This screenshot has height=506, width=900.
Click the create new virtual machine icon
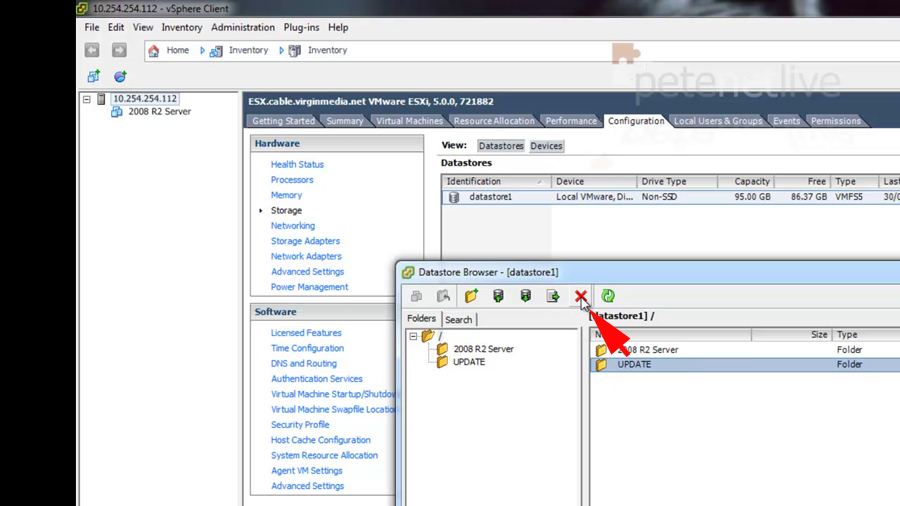(x=94, y=76)
